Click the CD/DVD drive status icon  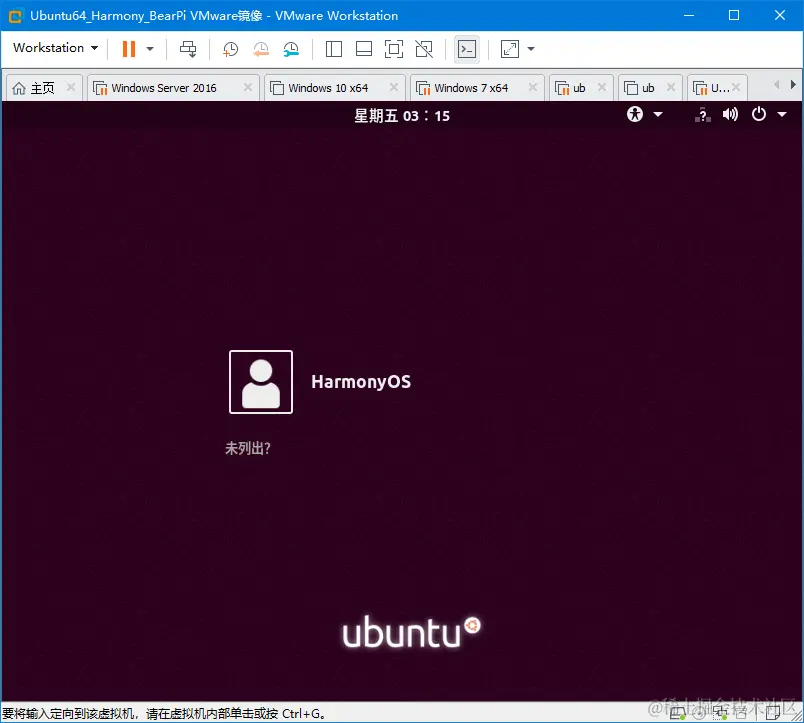pos(699,713)
